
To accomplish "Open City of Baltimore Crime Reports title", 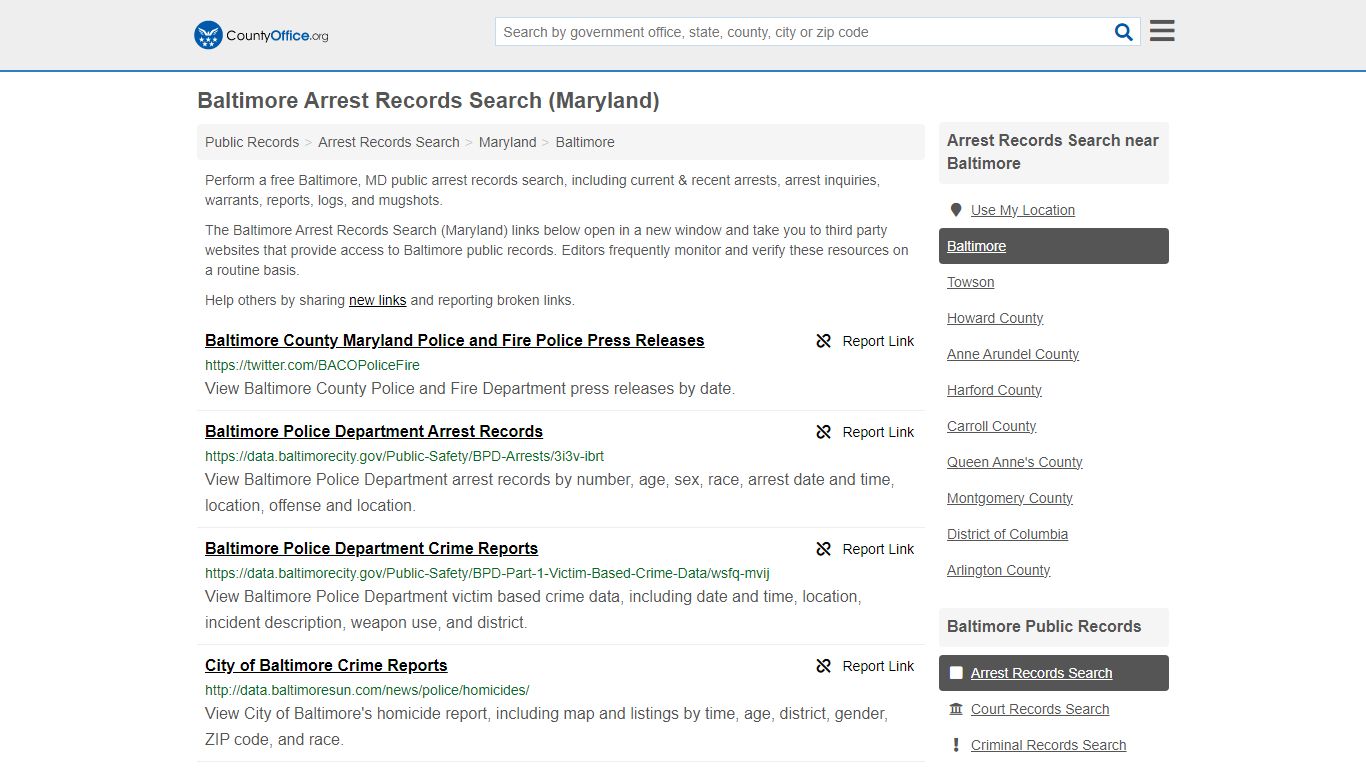I will [x=326, y=665].
